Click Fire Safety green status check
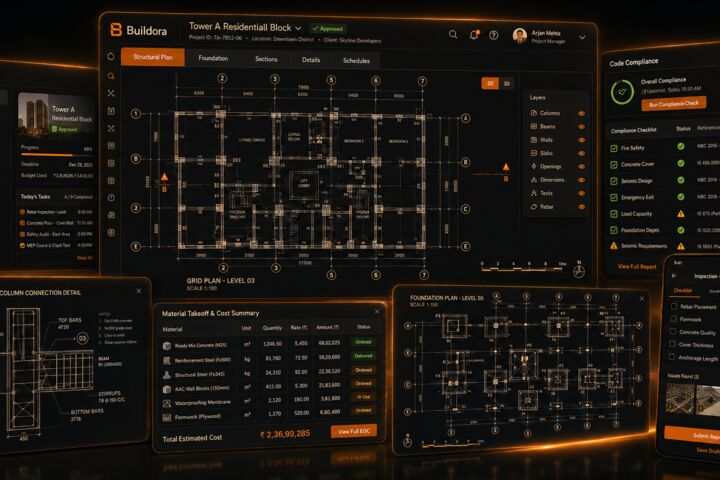The height and width of the screenshot is (480, 720). pyautogui.click(x=681, y=147)
